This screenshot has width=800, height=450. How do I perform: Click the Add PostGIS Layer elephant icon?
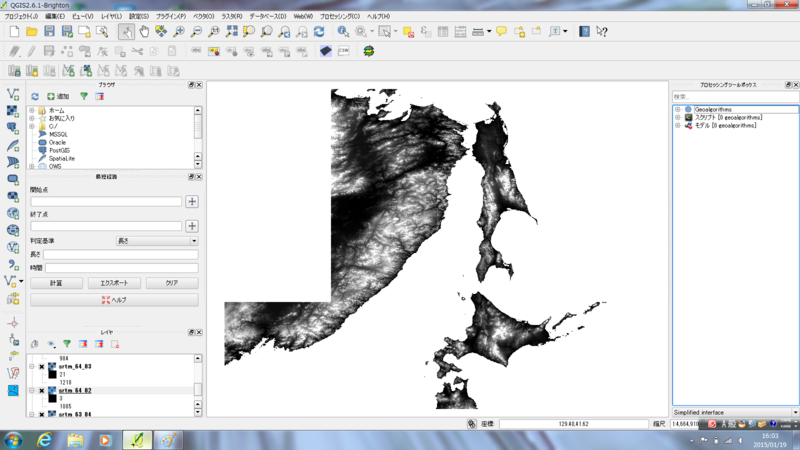[13, 128]
